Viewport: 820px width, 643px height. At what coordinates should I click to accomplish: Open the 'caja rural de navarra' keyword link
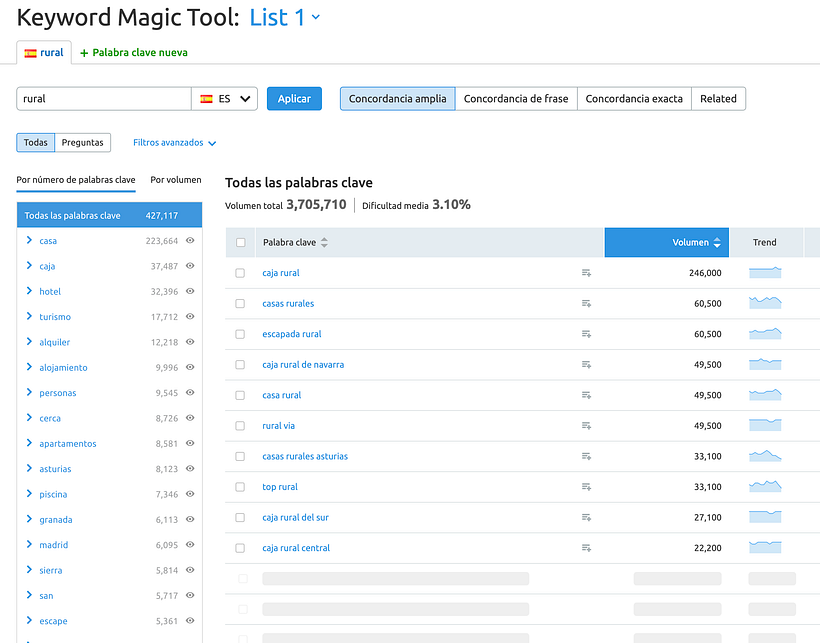(x=303, y=365)
